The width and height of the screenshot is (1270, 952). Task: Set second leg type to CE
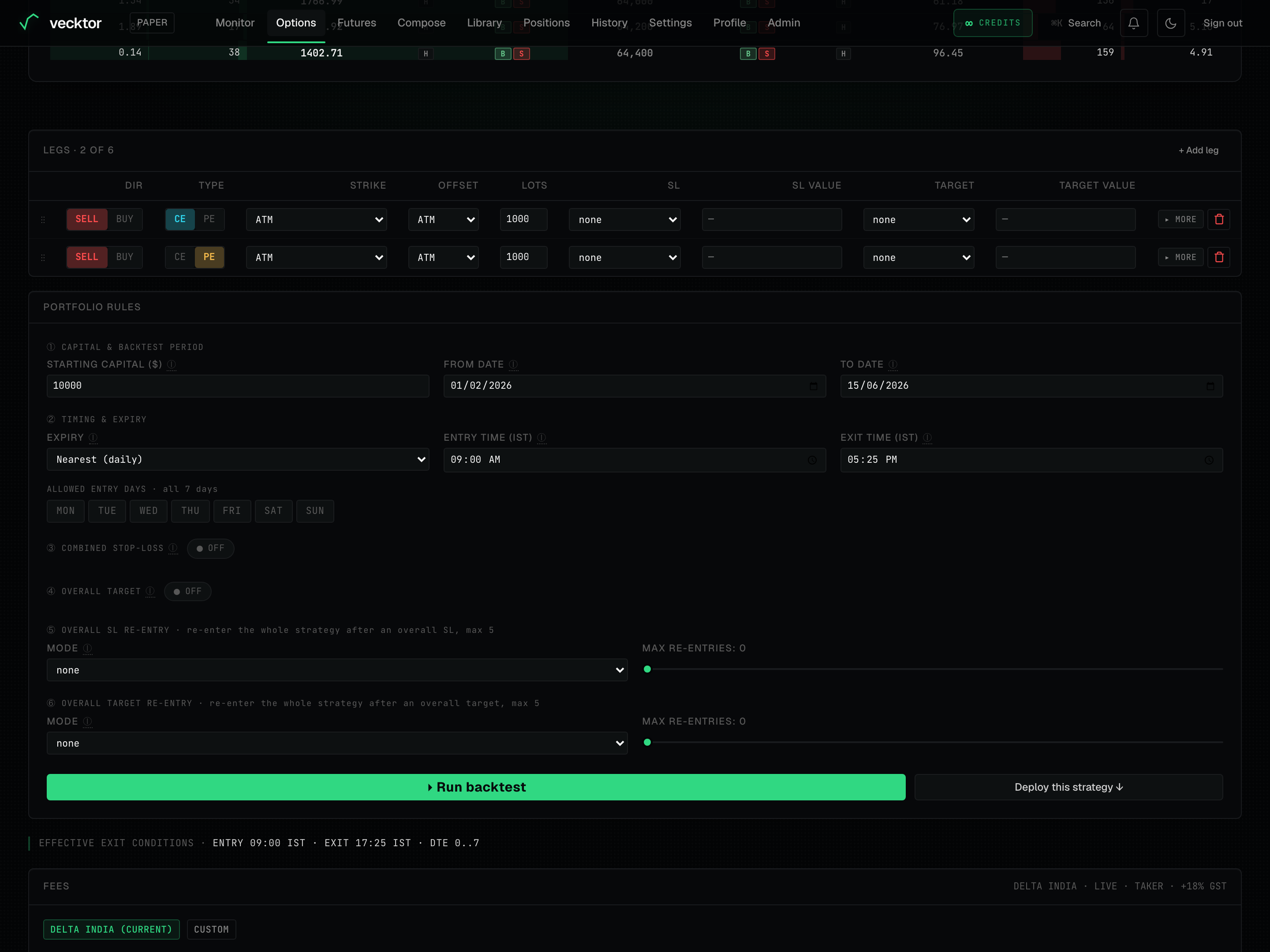point(180,257)
